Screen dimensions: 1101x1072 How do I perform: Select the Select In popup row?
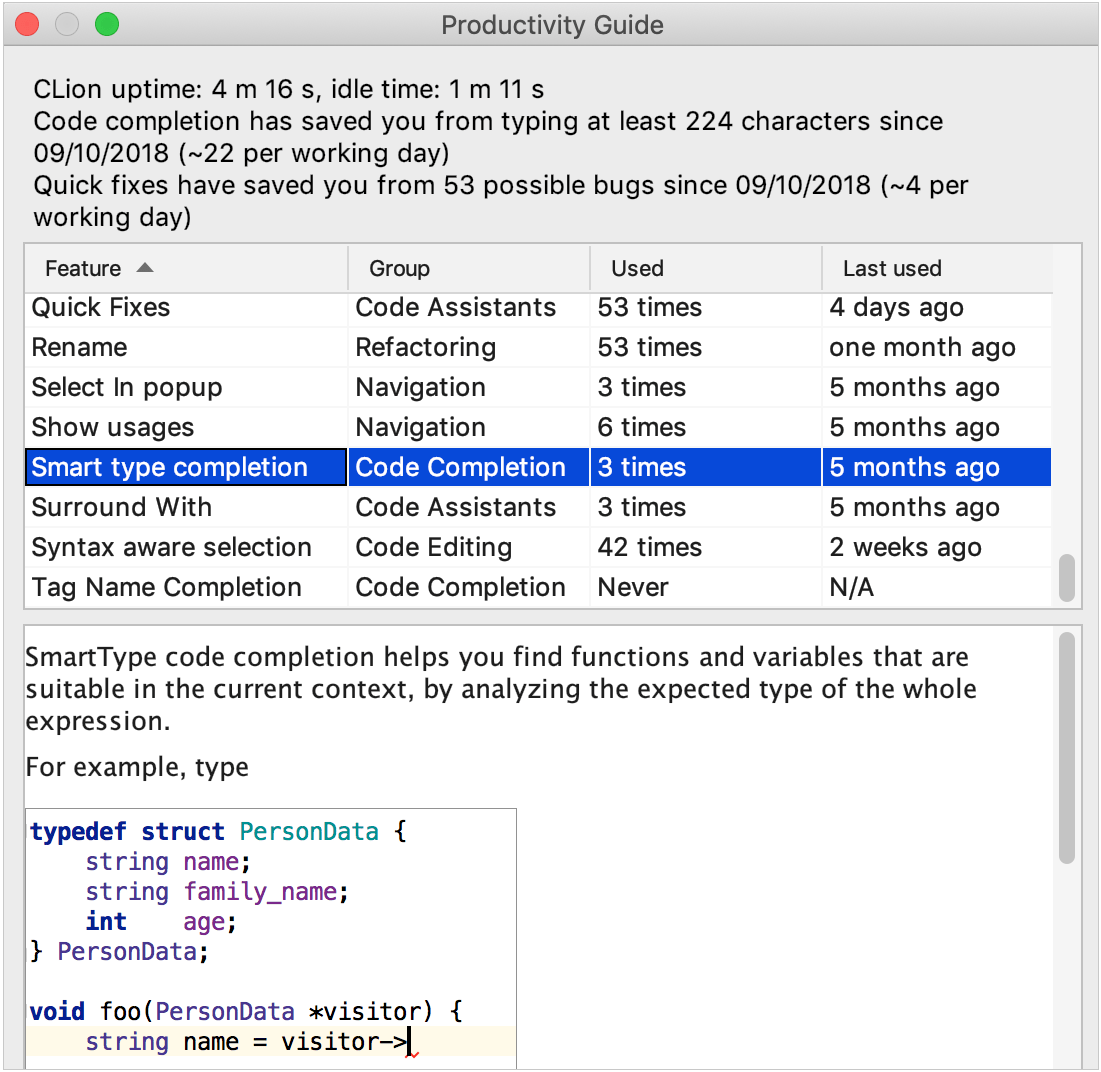pyautogui.click(x=539, y=388)
